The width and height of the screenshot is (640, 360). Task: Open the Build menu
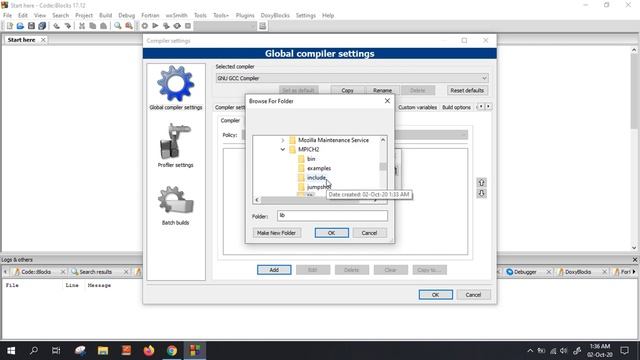click(x=105, y=15)
